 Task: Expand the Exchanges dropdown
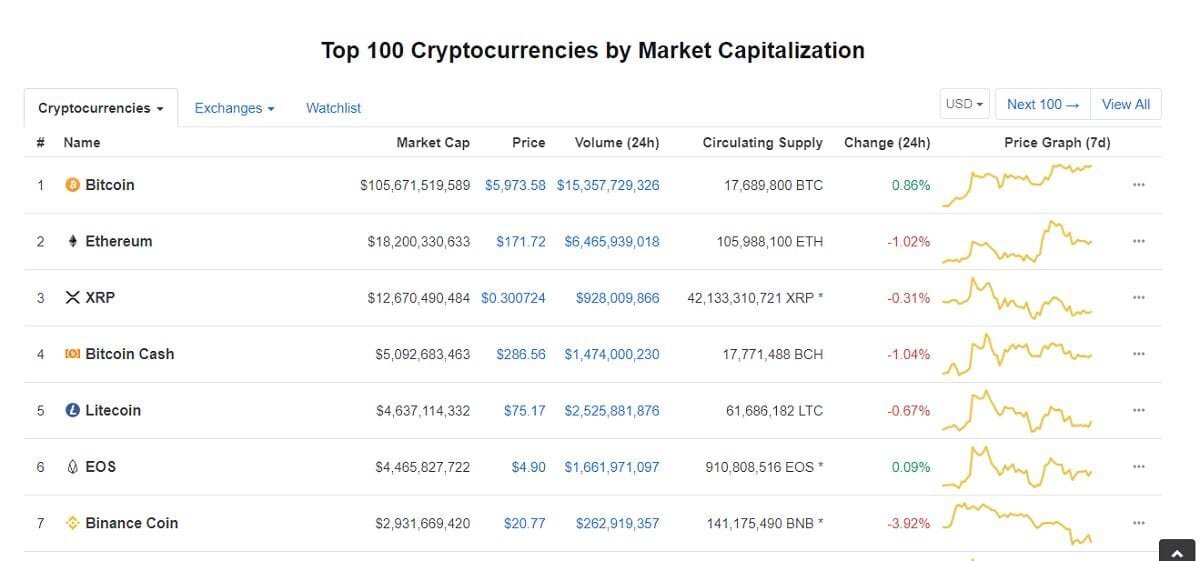click(x=234, y=108)
